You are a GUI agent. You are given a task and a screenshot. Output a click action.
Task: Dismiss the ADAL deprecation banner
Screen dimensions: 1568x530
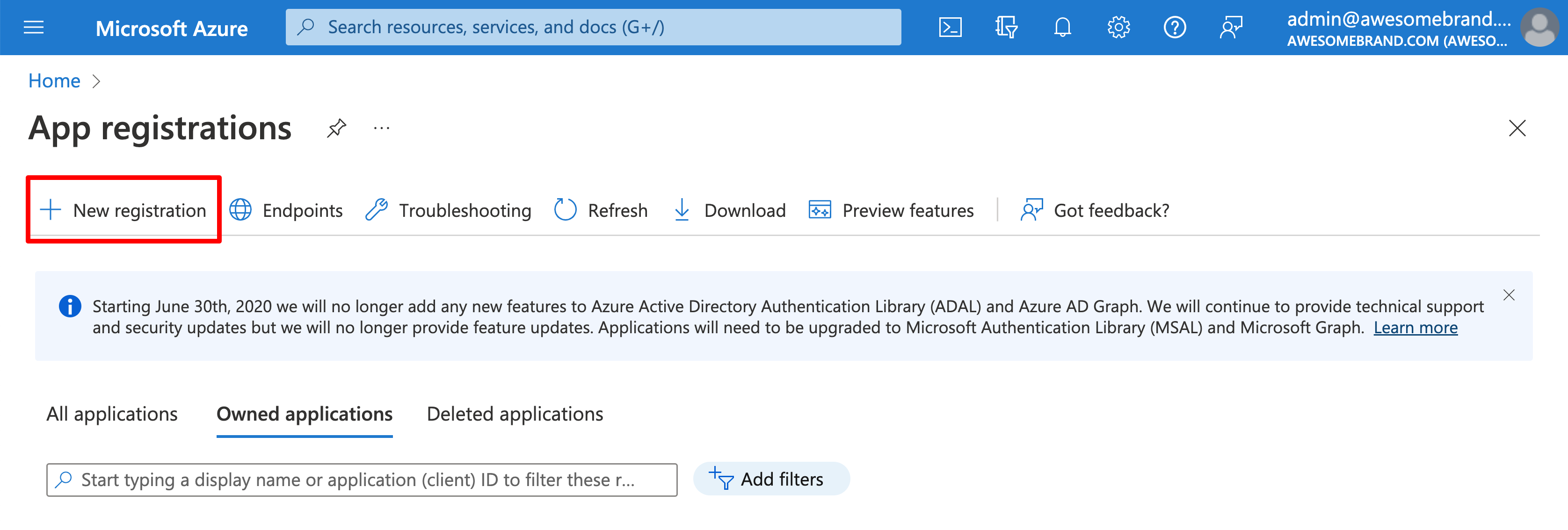click(x=1508, y=296)
